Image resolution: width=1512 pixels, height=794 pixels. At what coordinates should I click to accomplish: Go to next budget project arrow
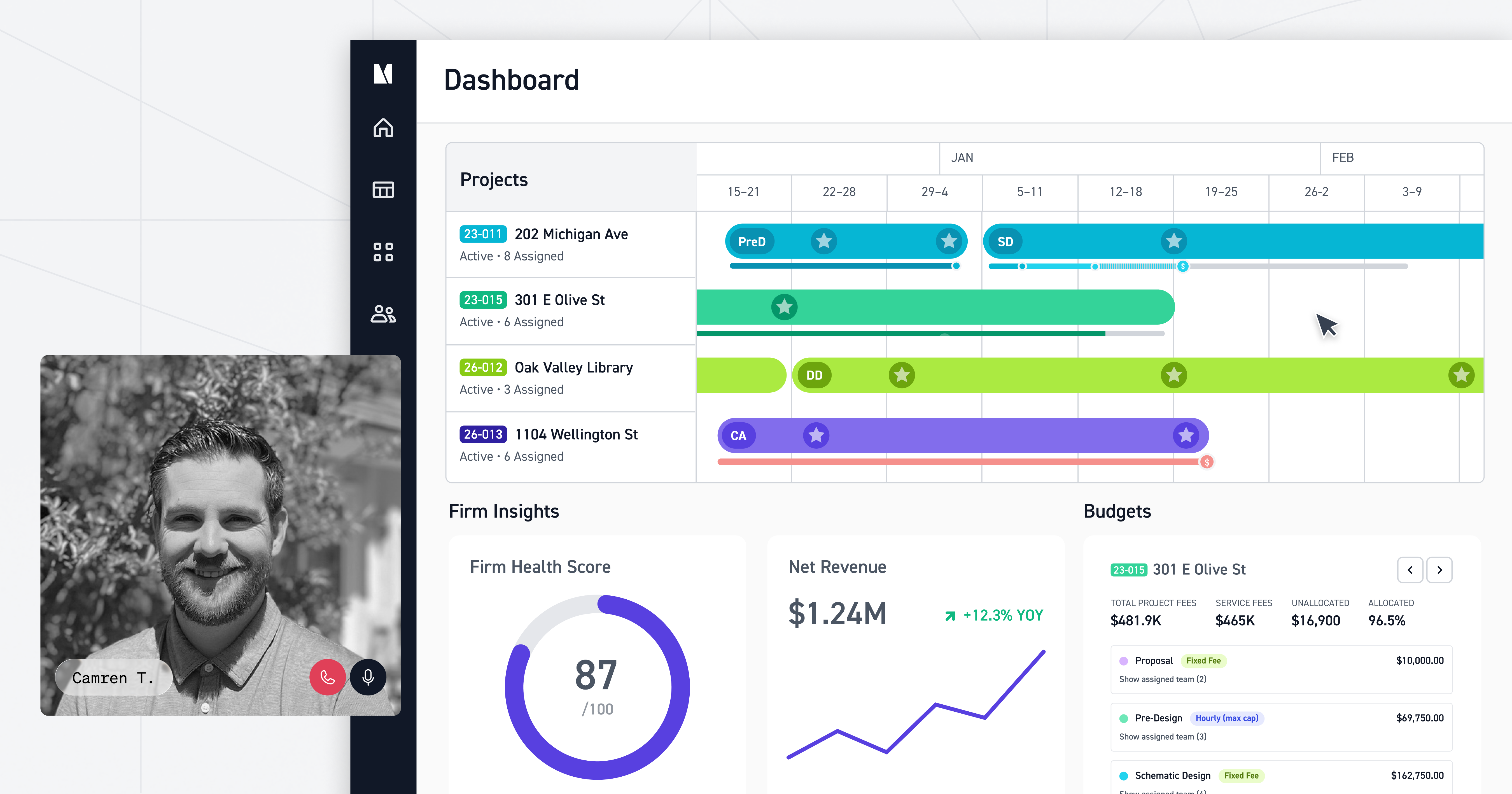1439,570
